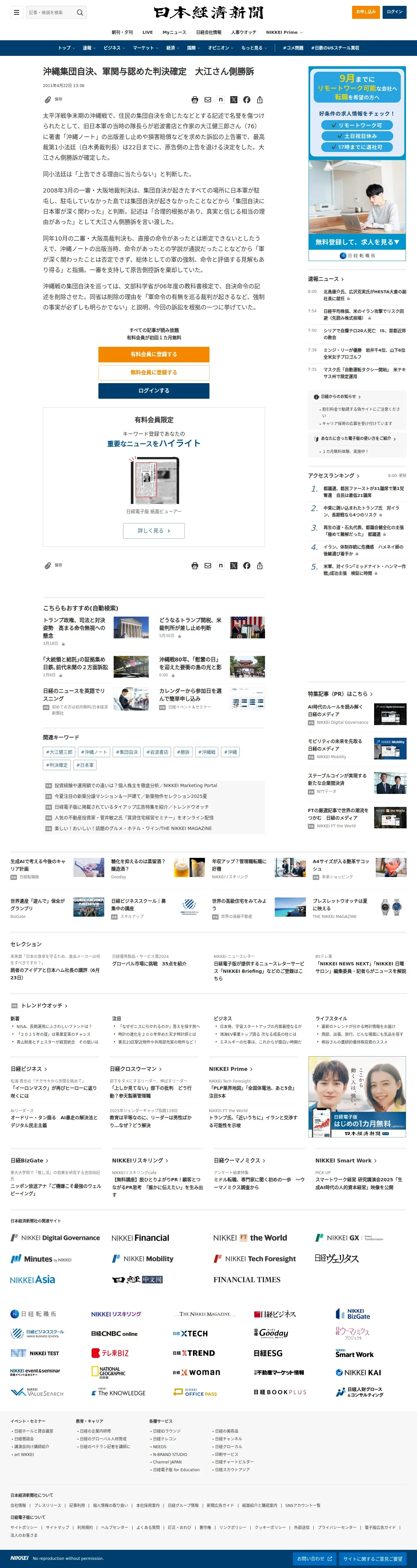Screen dimensions: 417x1568
Task: Share on X from bottom share bar
Action: [x=234, y=566]
